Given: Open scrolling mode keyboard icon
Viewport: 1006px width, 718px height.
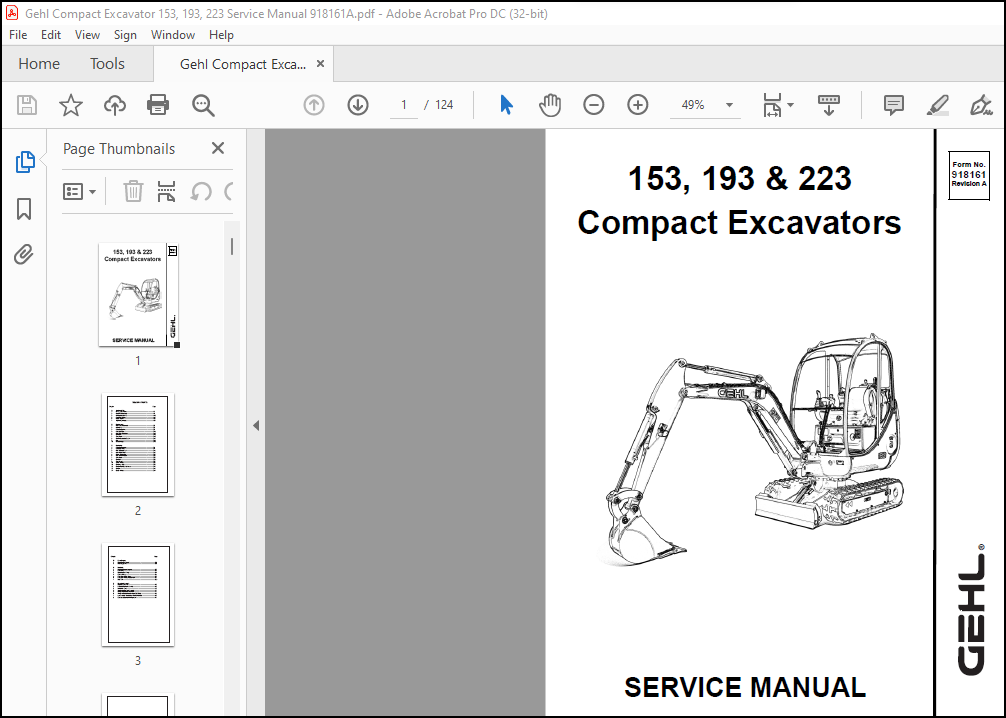Looking at the screenshot, I should [x=829, y=105].
